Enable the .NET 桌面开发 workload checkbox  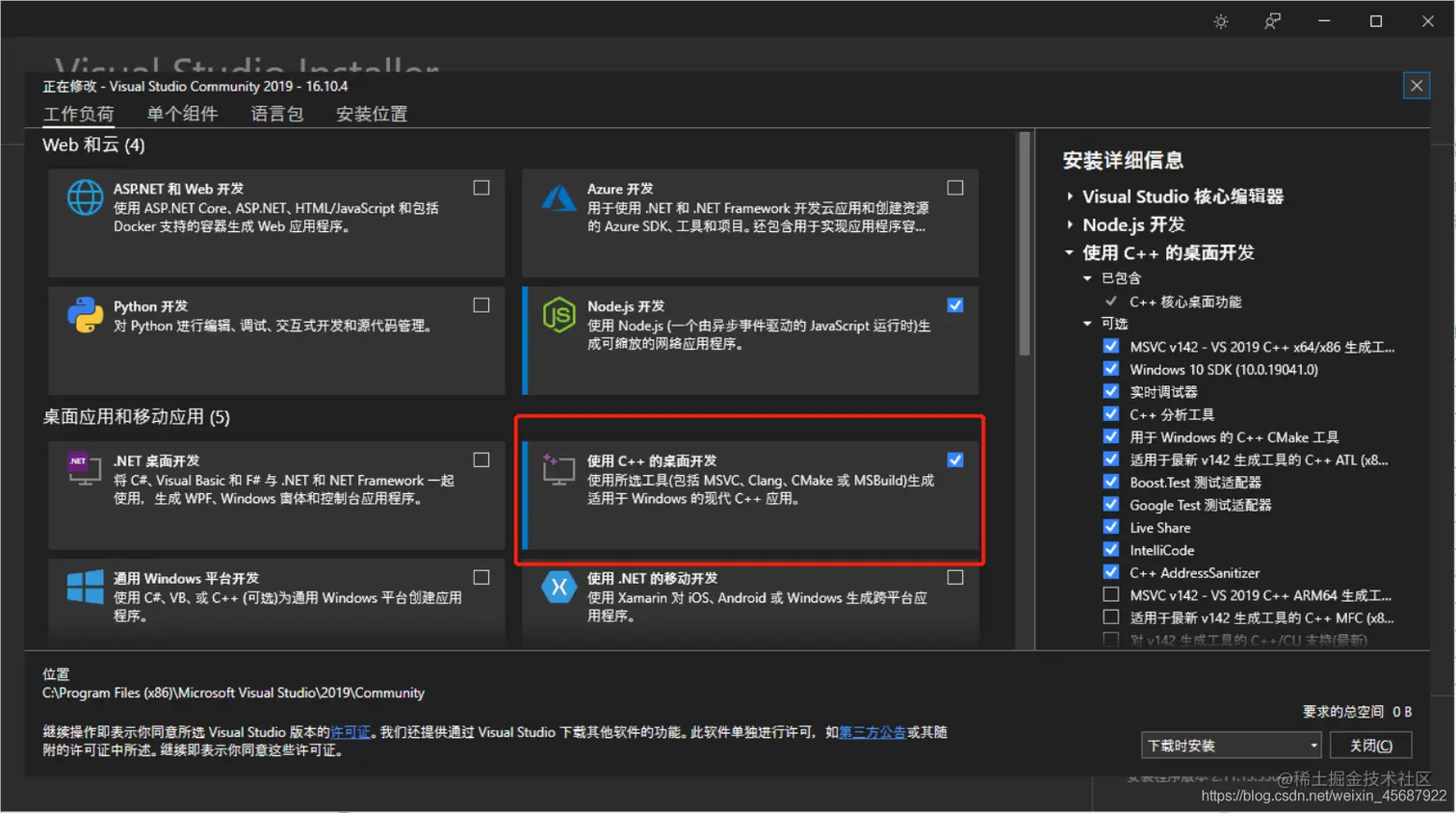point(481,460)
